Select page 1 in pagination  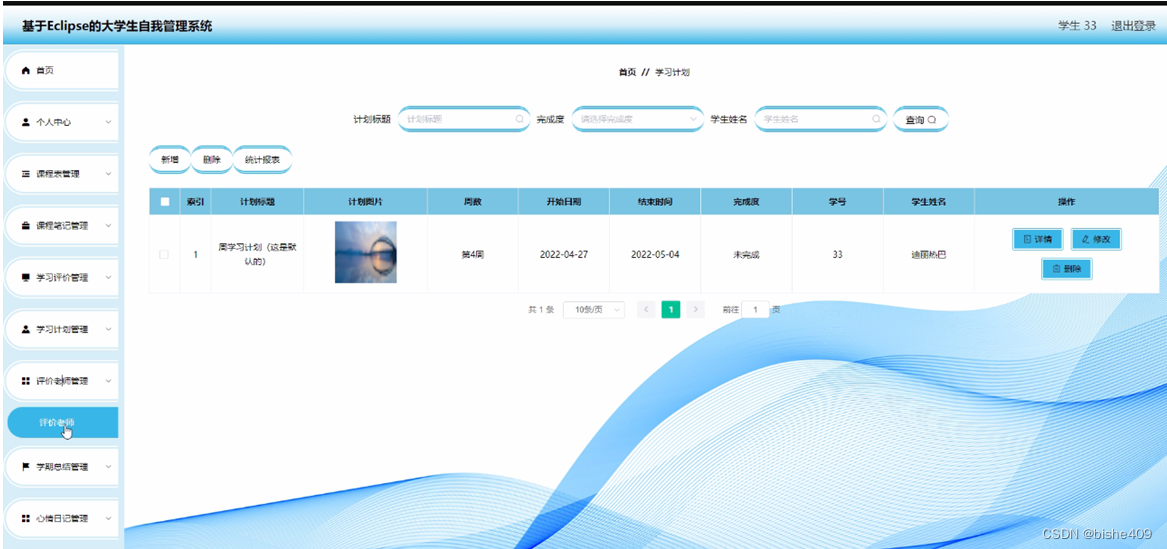(x=671, y=309)
